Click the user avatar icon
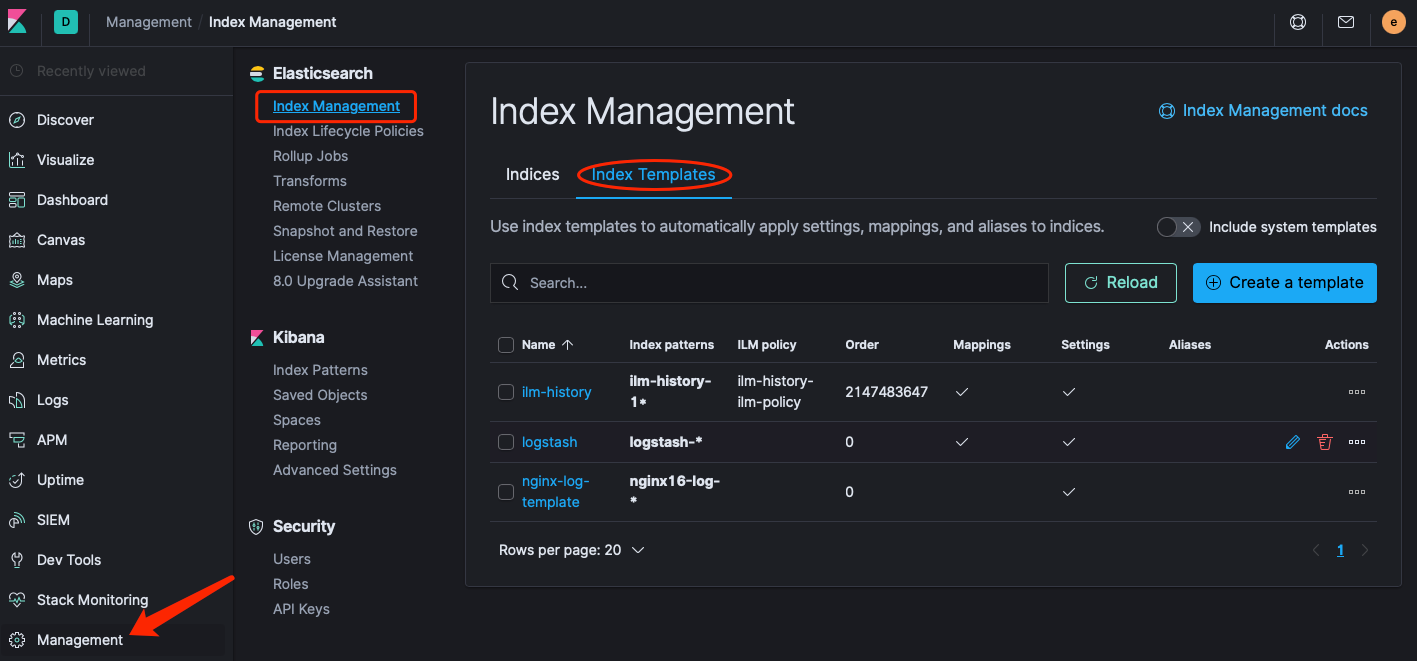Viewport: 1417px width, 661px height. pos(1393,22)
